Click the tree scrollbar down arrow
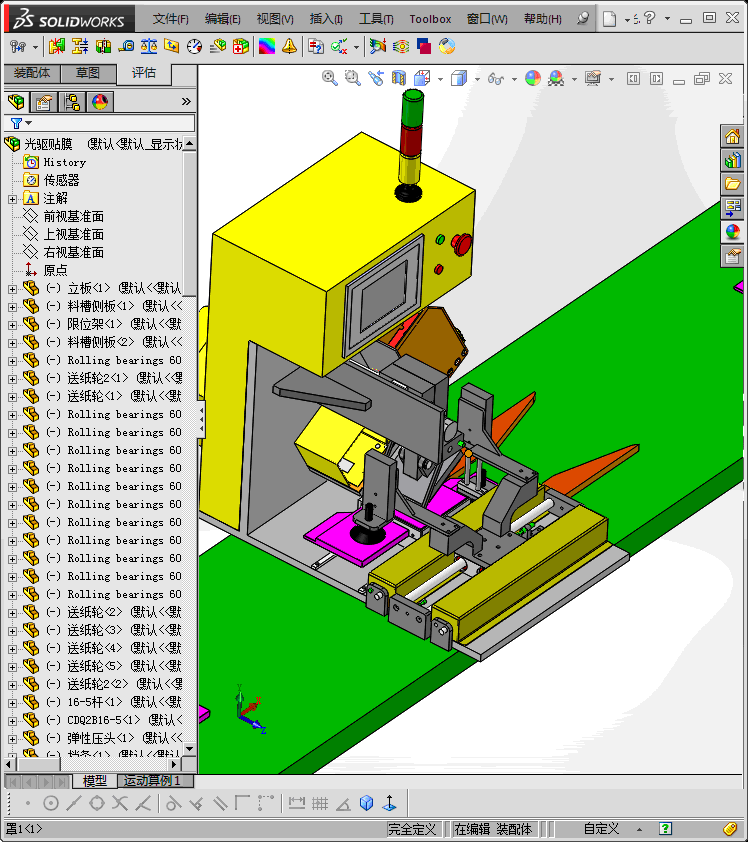Viewport: 748px width, 842px height. (x=190, y=748)
